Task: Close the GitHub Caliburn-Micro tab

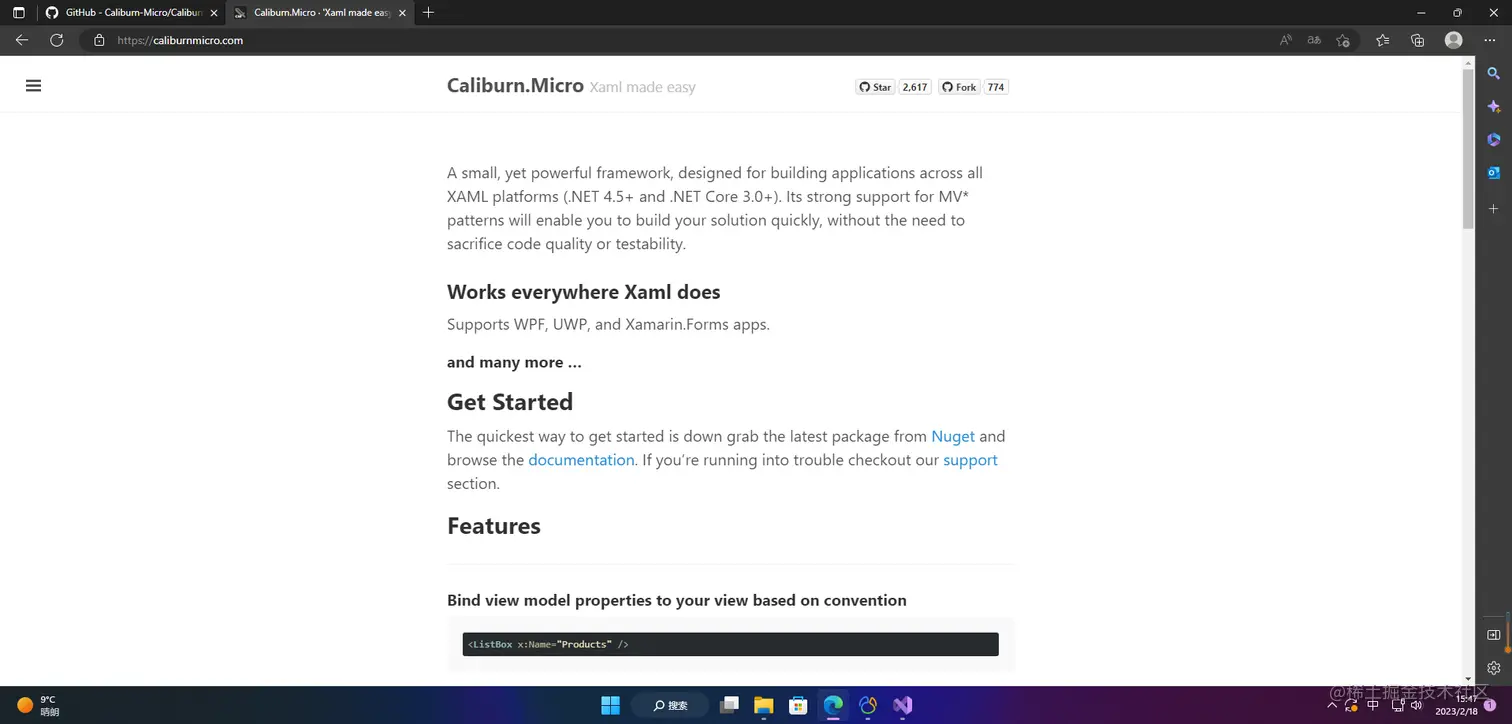Action: 213,13
